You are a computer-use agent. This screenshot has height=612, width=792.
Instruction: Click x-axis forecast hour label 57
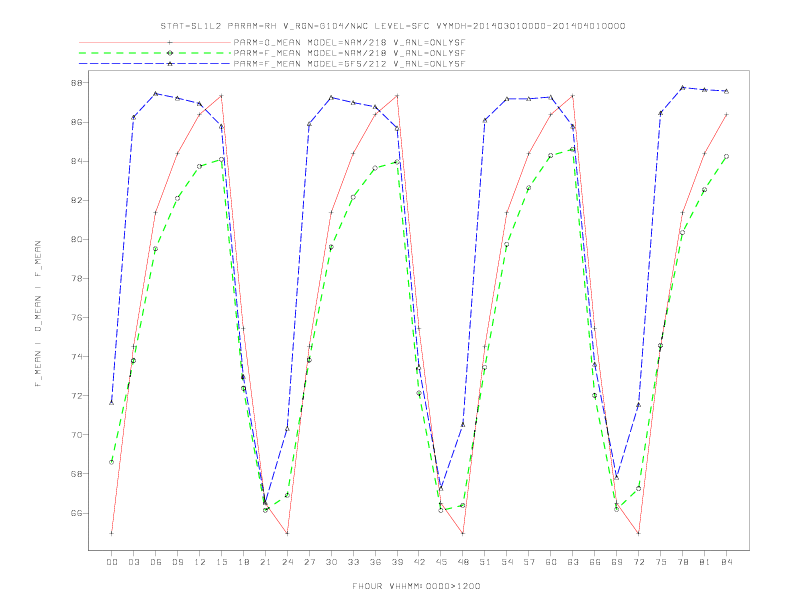529,562
